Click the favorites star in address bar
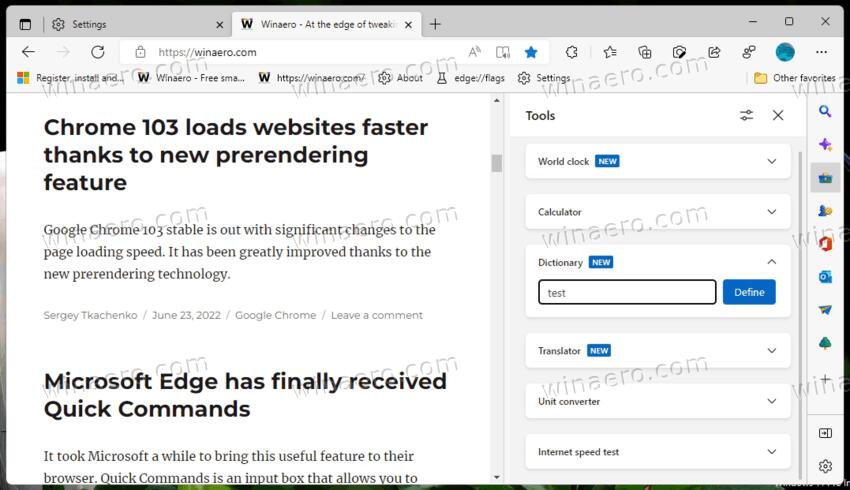 [x=531, y=52]
